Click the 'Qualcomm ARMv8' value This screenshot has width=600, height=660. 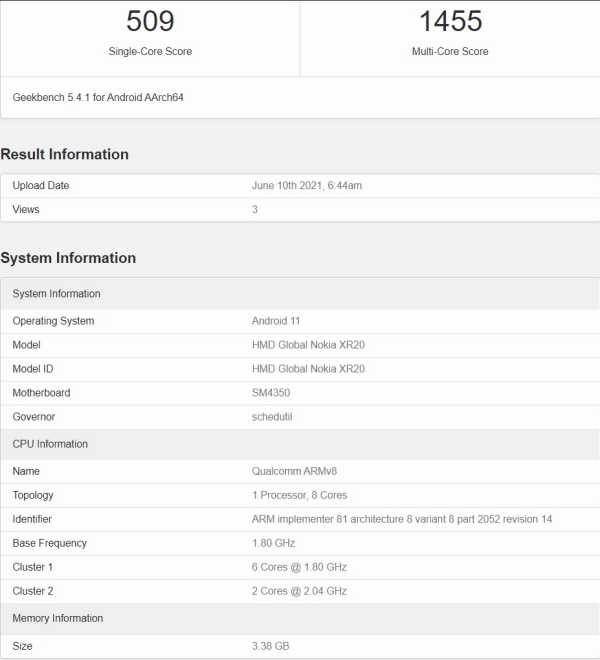tap(294, 471)
